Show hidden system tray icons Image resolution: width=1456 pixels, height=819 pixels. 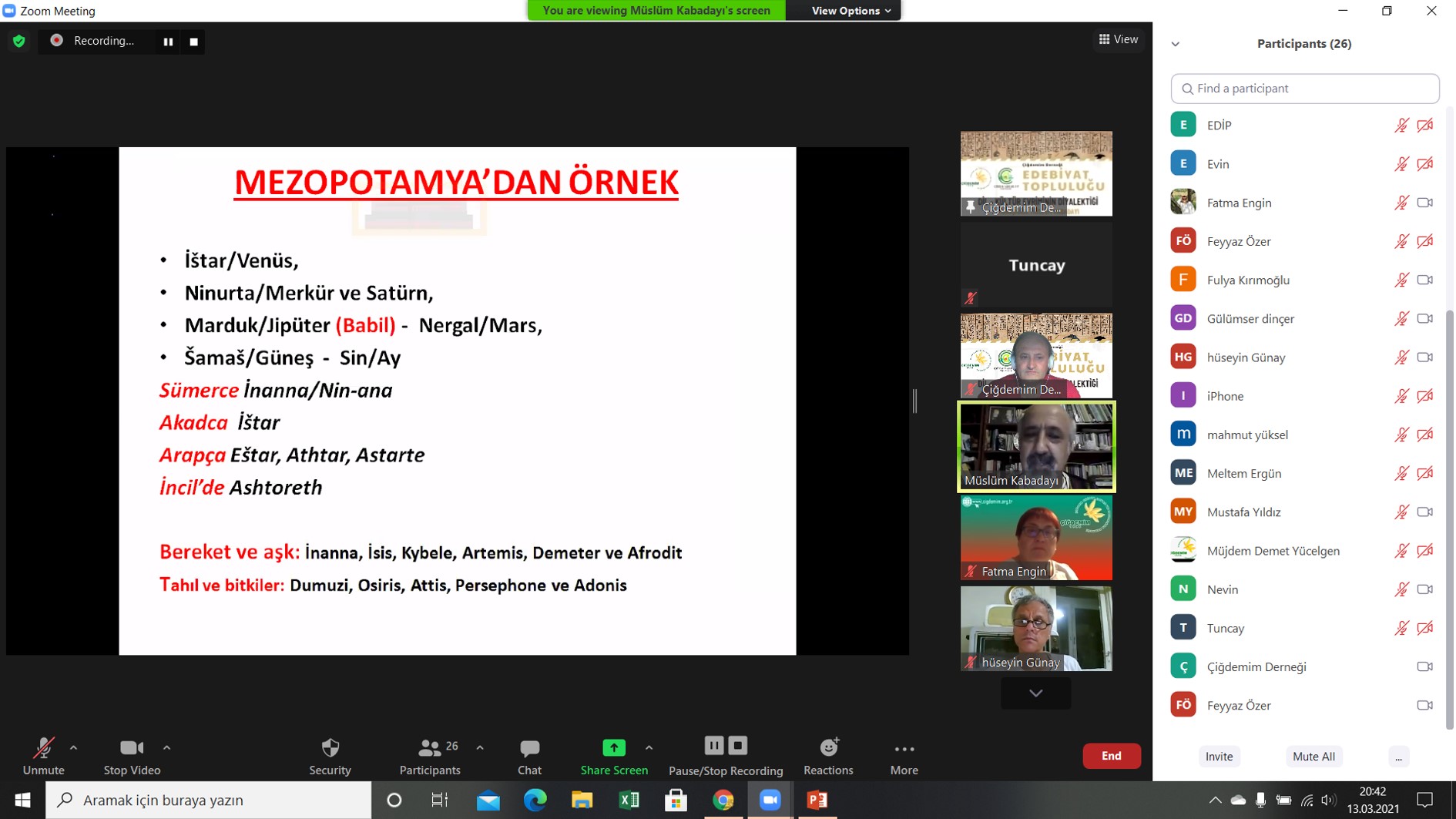tap(1215, 801)
